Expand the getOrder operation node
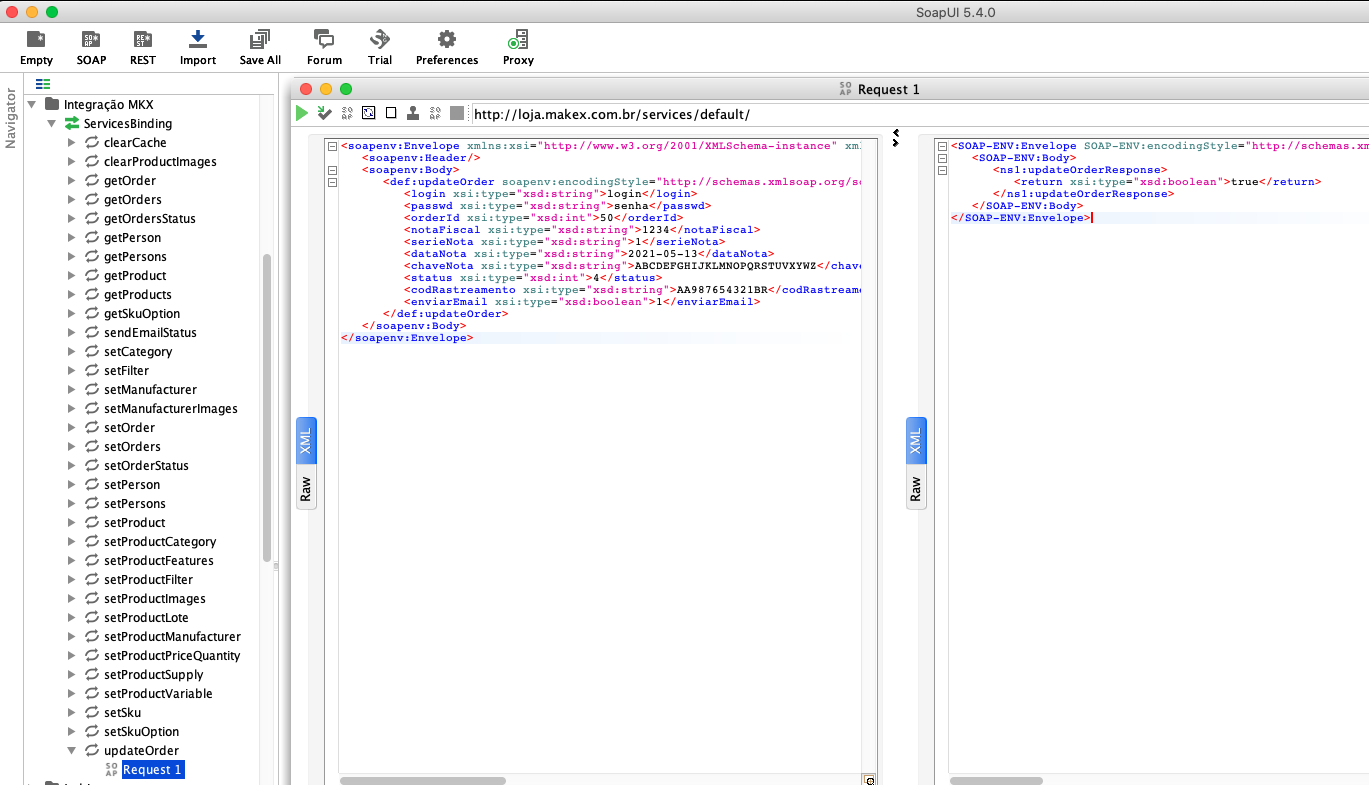The image size is (1369, 785). point(72,181)
